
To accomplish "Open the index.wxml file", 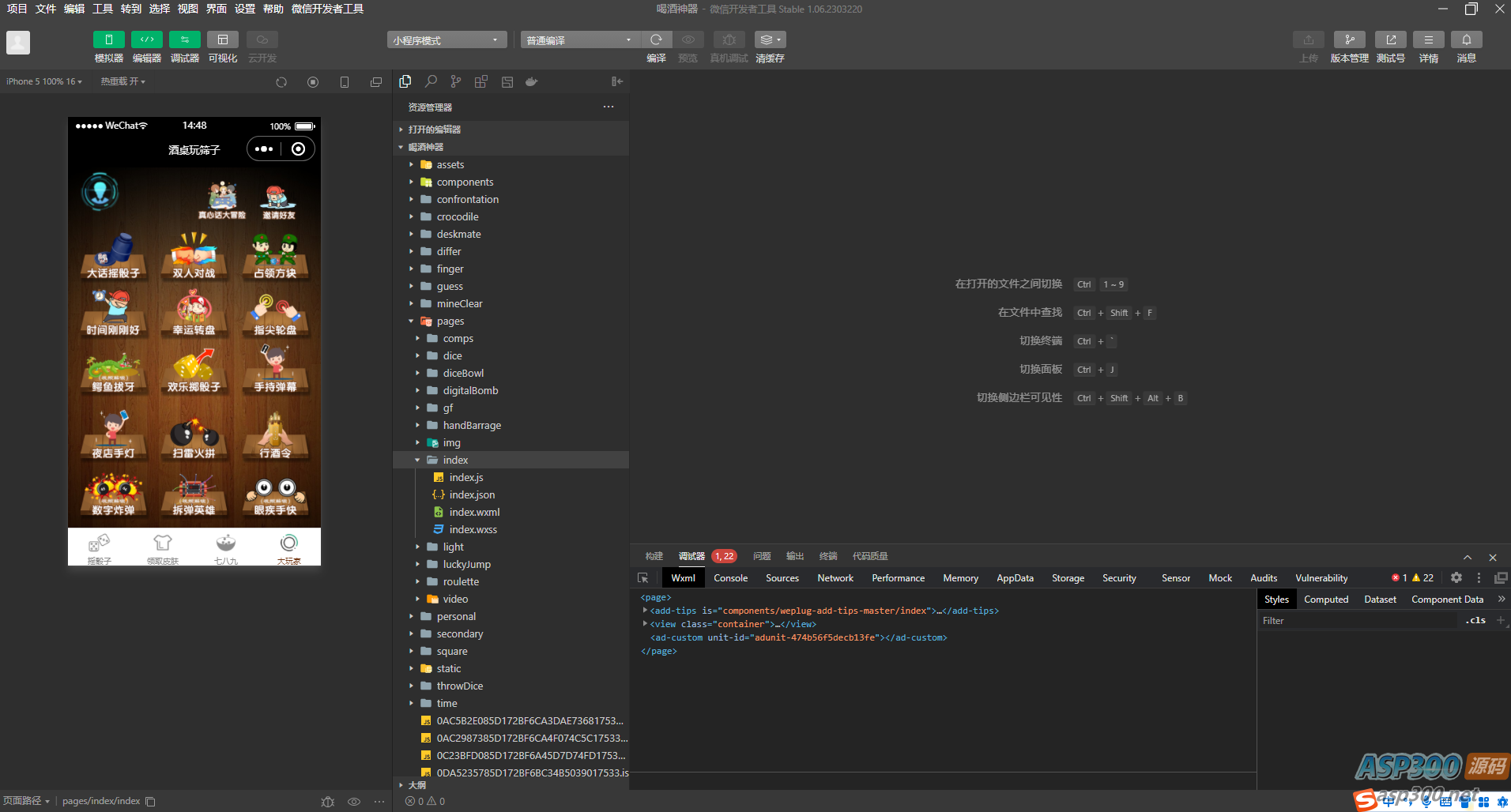I will click(474, 513).
